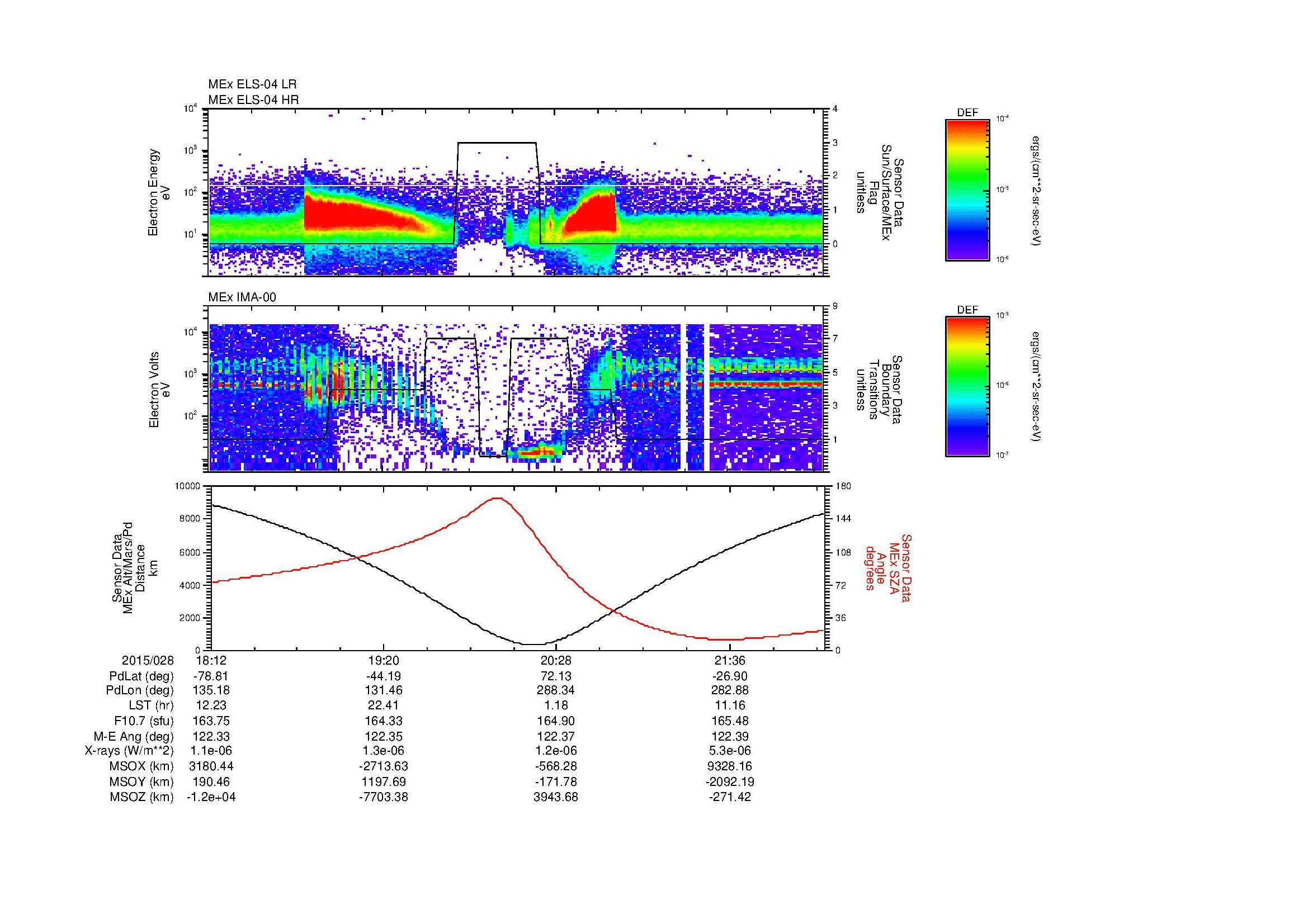Screen dimensions: 1308x924
Task: Click the F10.7 value "164.90"
Action: 556,721
